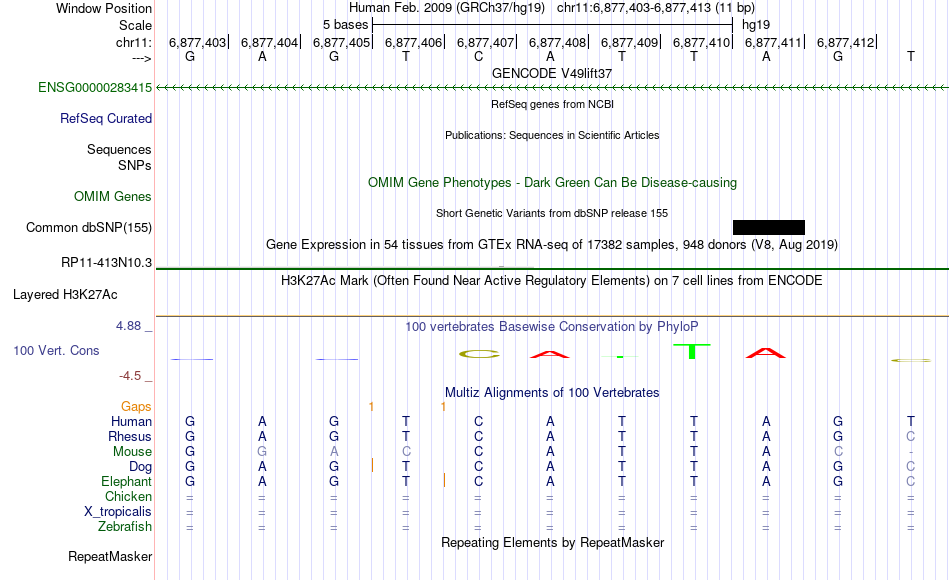Click the dash character in the Mouse row

(911, 452)
